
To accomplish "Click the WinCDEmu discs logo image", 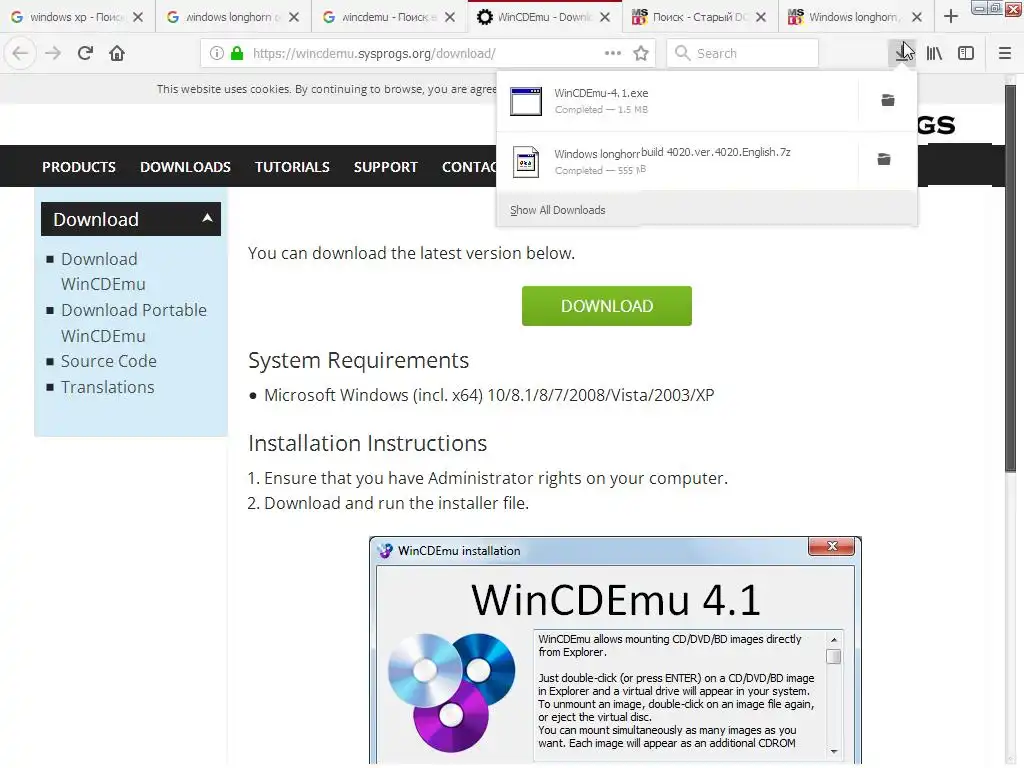I will coord(451,692).
